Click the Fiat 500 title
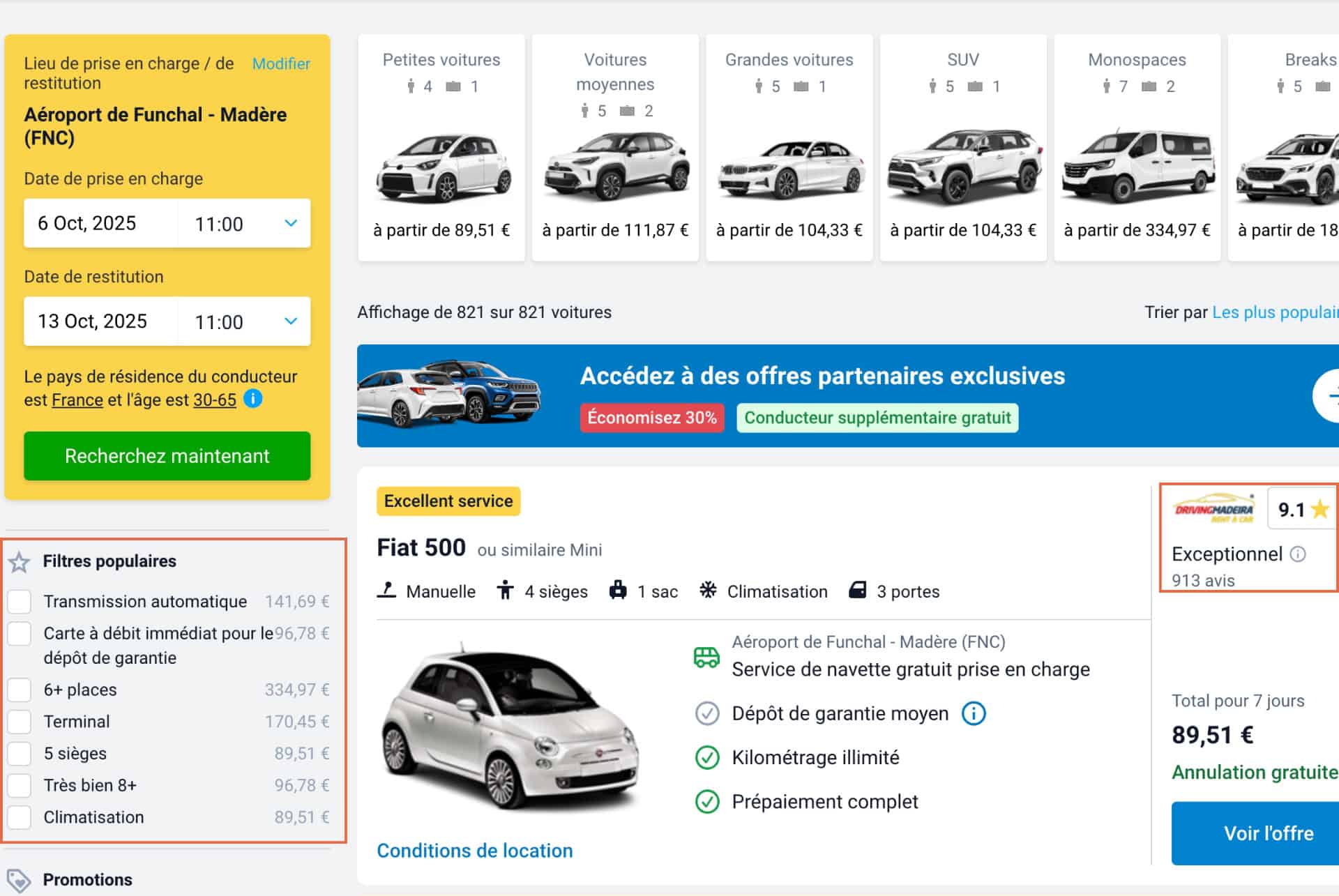Image resolution: width=1339 pixels, height=896 pixels. pos(421,548)
